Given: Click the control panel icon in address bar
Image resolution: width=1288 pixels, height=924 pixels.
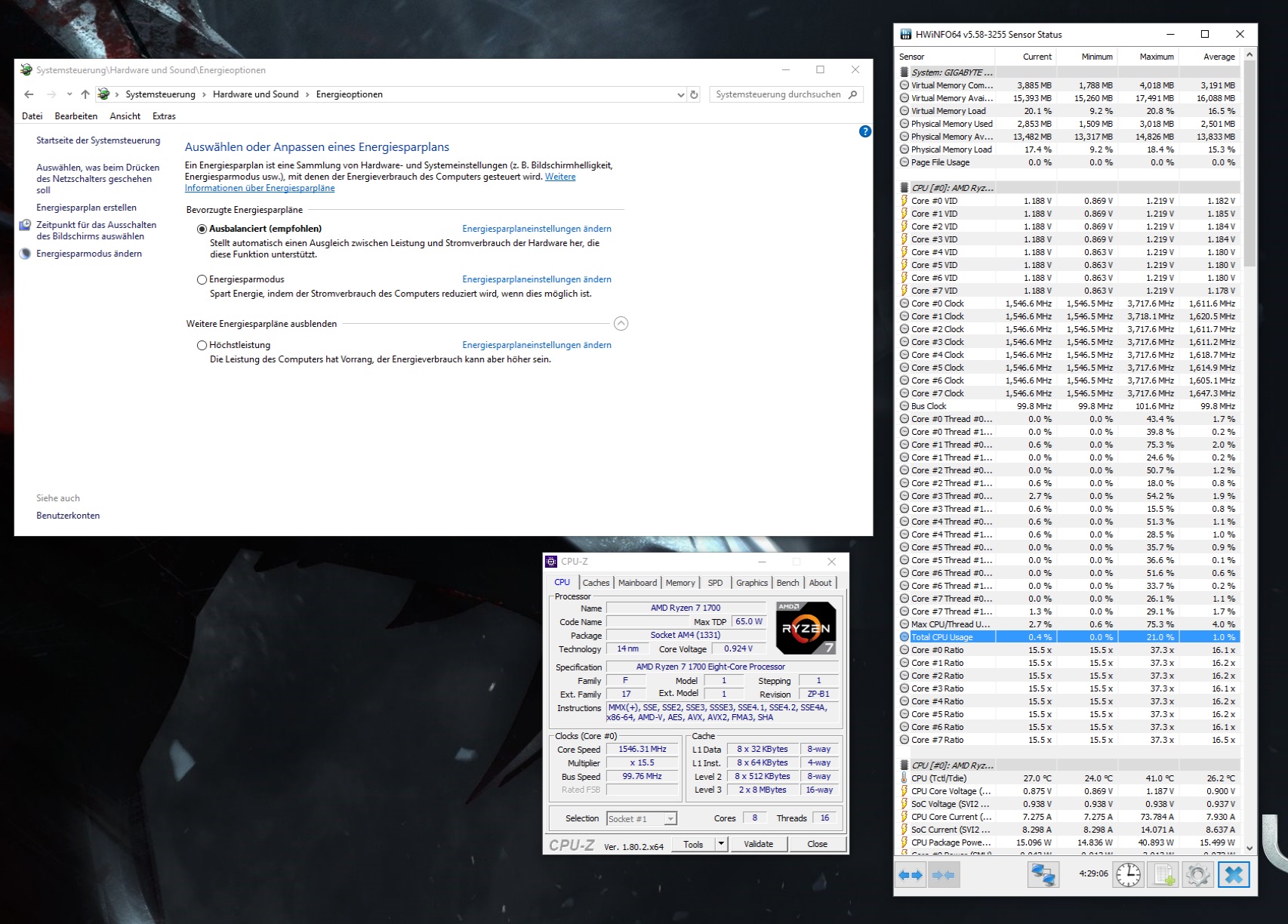Looking at the screenshot, I should coord(103,94).
